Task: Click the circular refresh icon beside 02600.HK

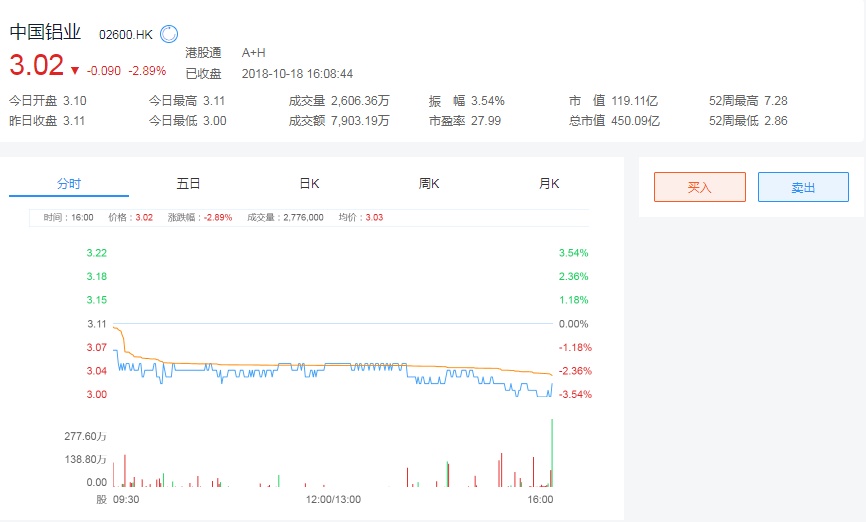Action: coord(168,34)
